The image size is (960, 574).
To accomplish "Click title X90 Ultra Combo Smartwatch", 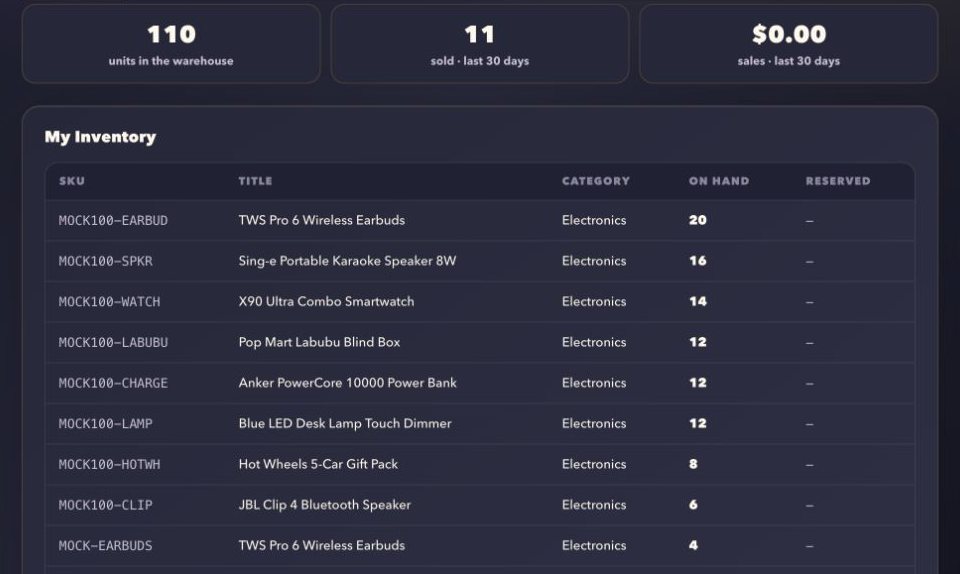I will [x=326, y=301].
